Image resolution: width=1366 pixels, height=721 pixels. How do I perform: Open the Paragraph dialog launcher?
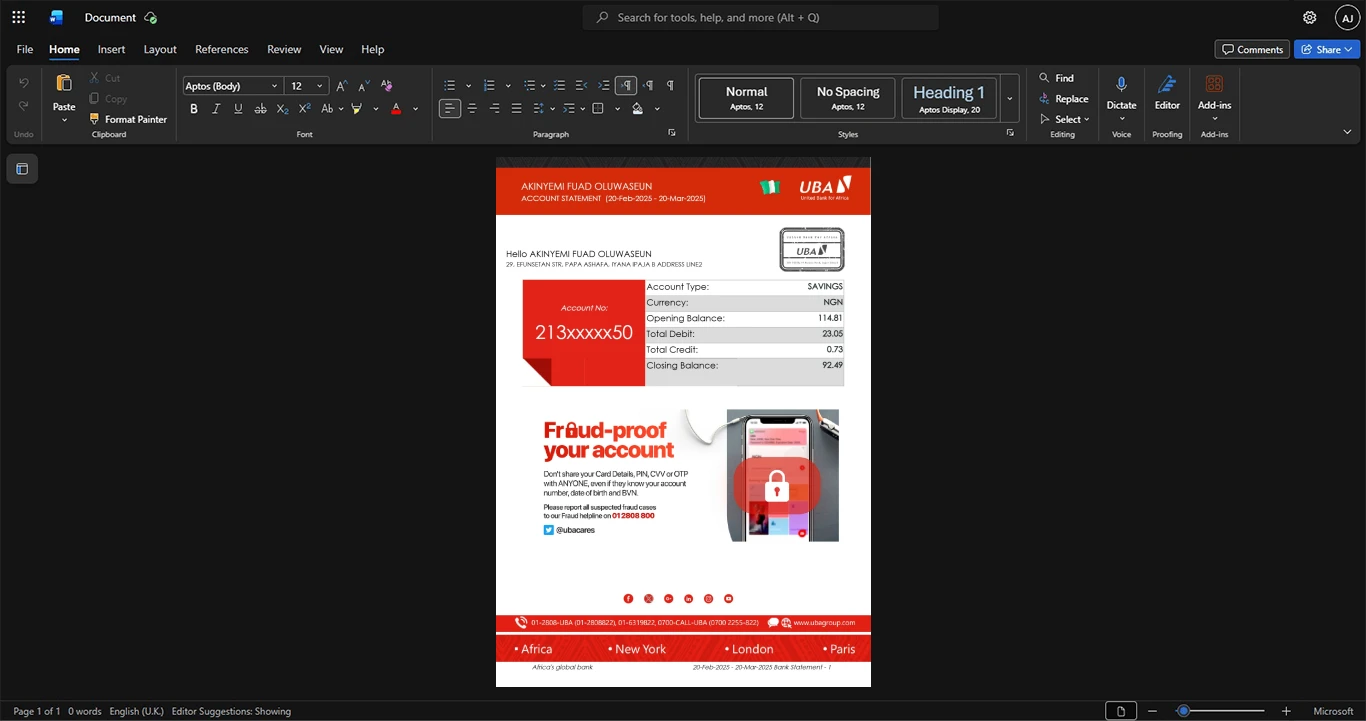pos(672,133)
